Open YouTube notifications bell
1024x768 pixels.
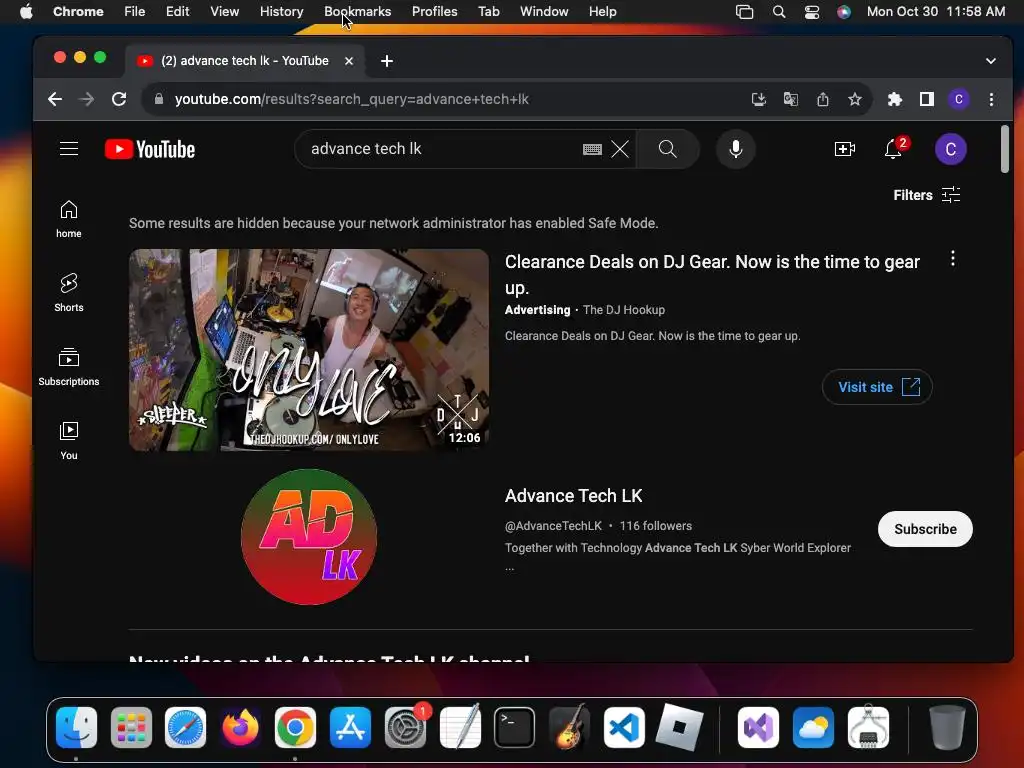pyautogui.click(x=894, y=150)
